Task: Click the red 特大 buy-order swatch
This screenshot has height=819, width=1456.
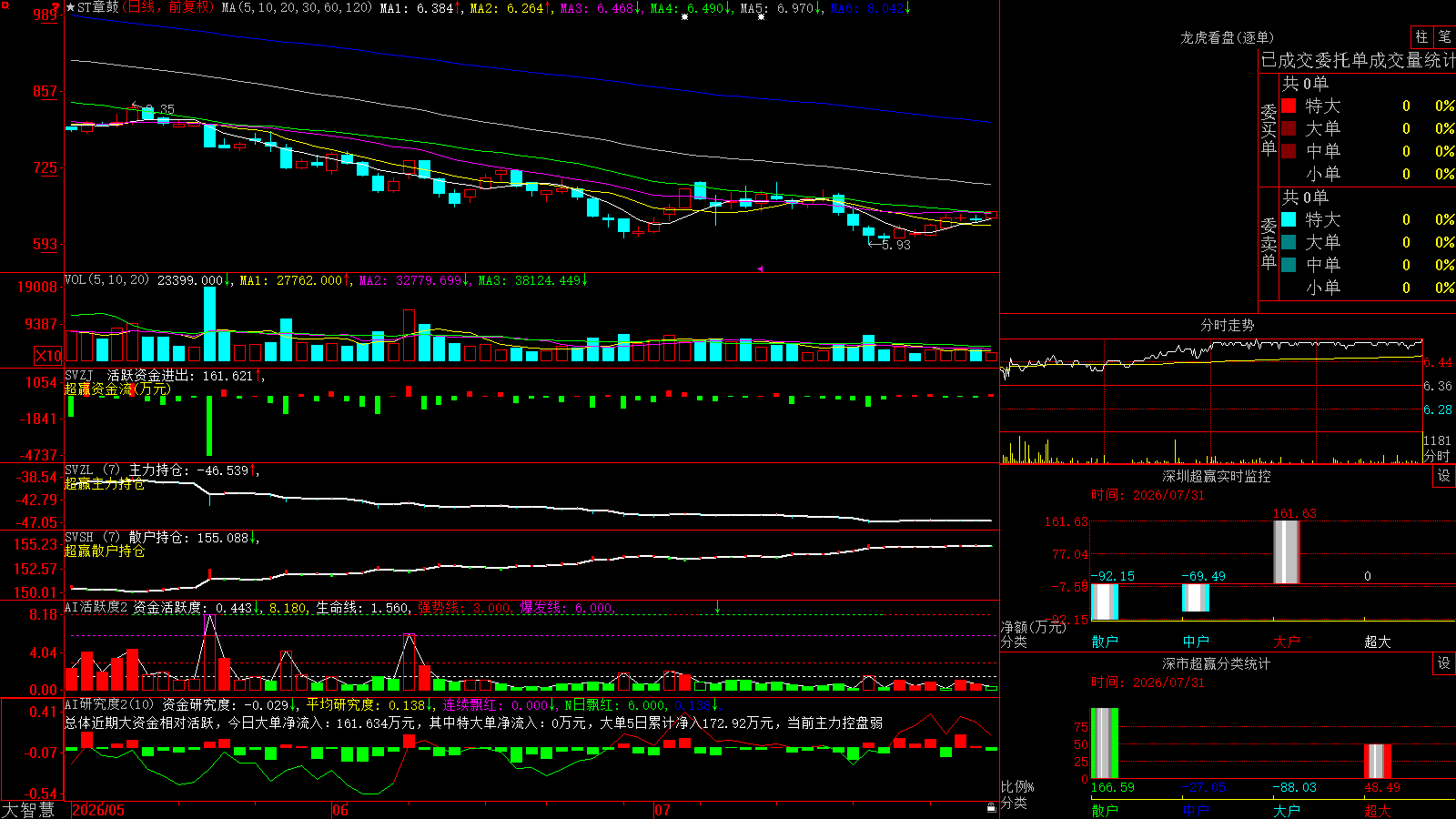Action: point(1289,106)
